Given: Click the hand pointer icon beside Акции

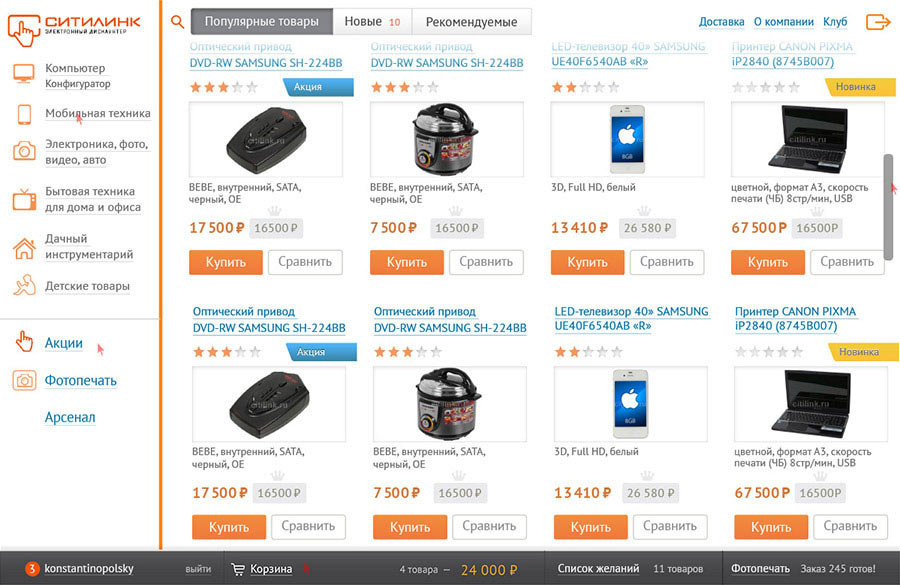Looking at the screenshot, I should click(24, 343).
